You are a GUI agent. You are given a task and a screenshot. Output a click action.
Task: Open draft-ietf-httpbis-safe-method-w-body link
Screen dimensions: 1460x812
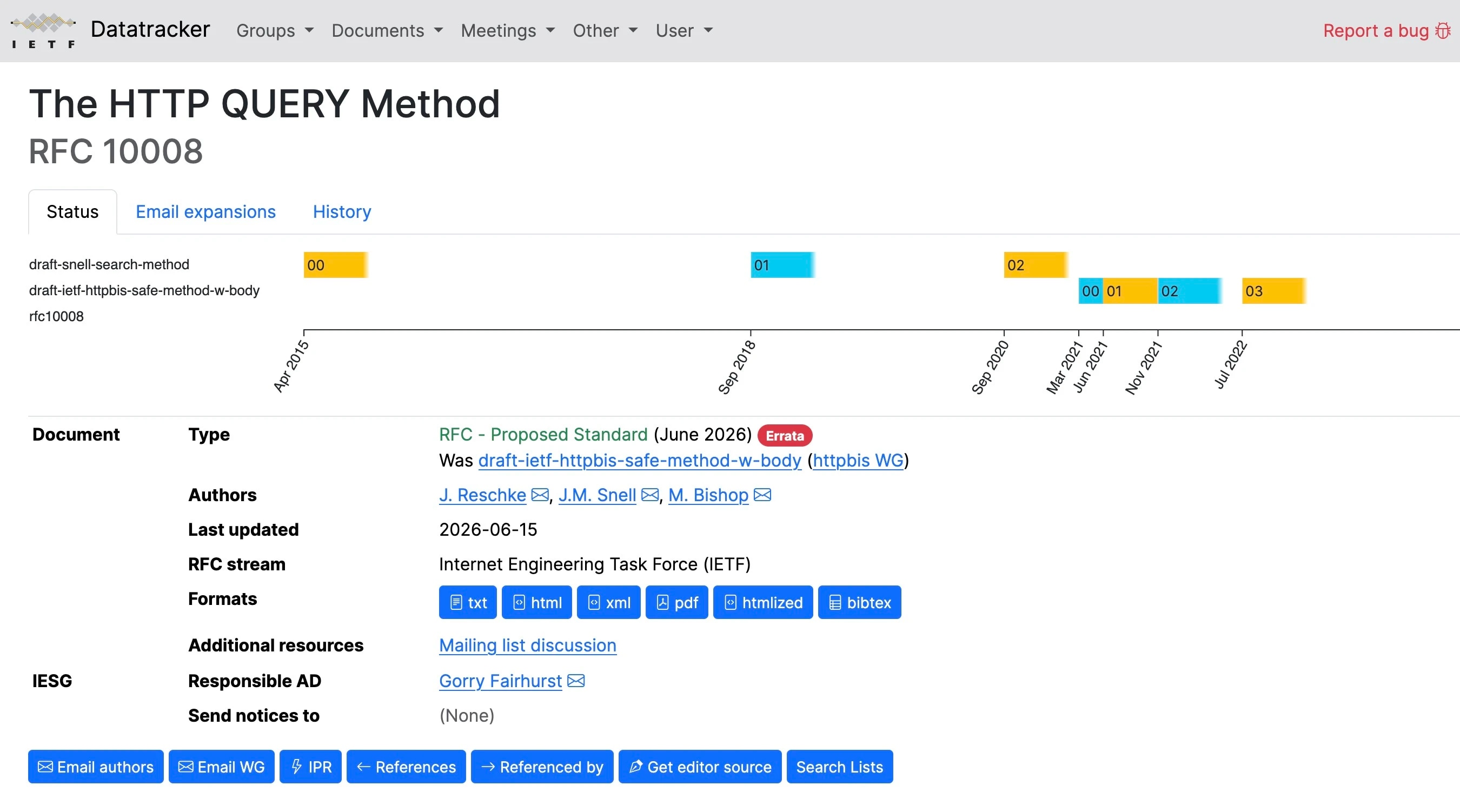click(x=640, y=461)
